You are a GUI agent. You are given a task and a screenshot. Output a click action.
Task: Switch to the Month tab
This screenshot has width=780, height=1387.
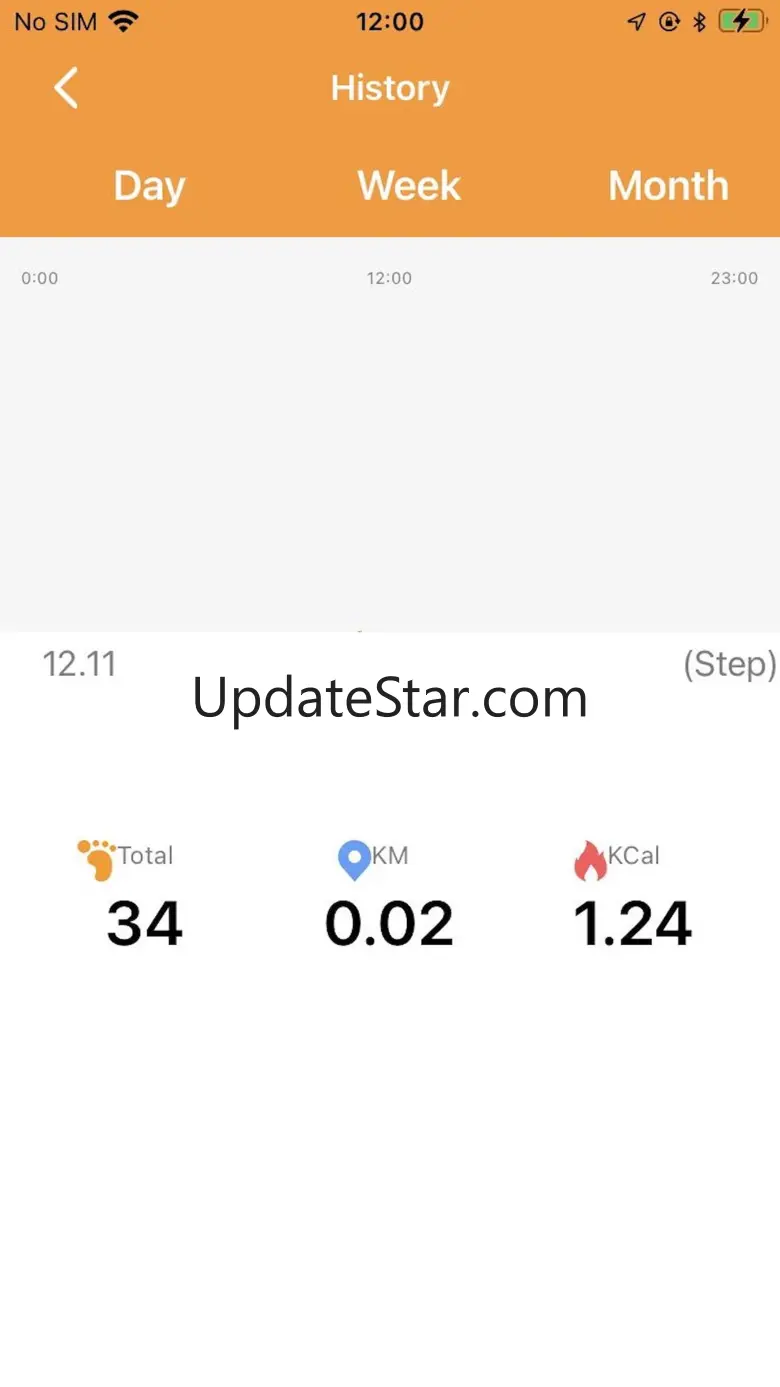(x=668, y=186)
